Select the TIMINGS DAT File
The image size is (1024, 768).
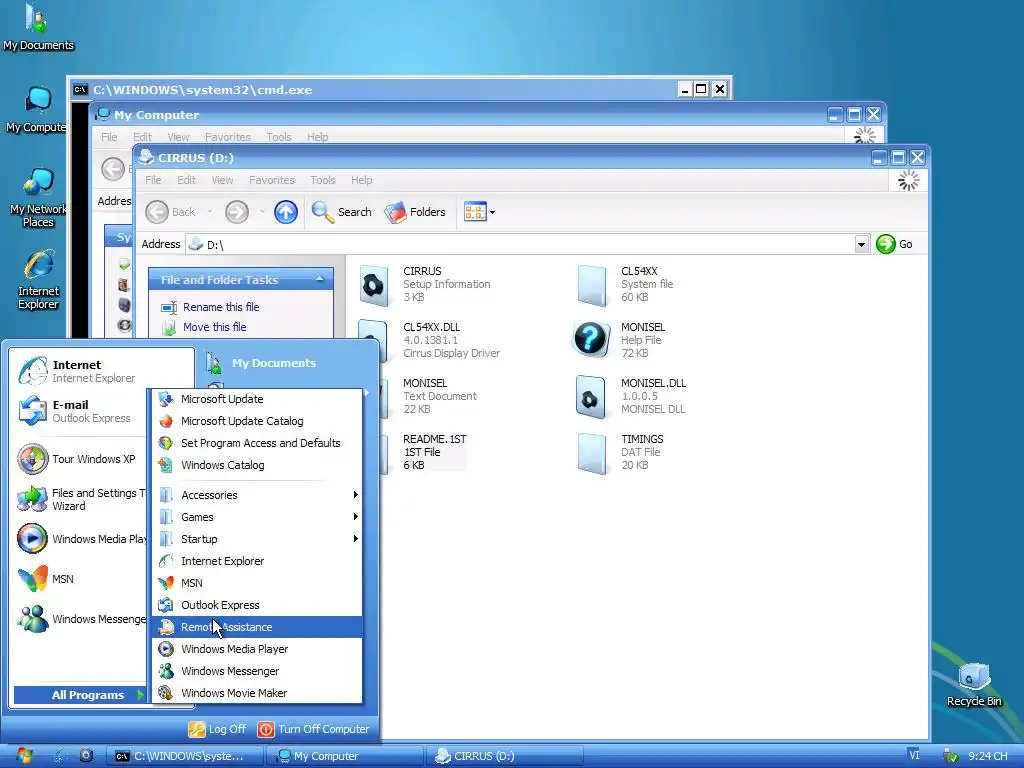(620, 453)
